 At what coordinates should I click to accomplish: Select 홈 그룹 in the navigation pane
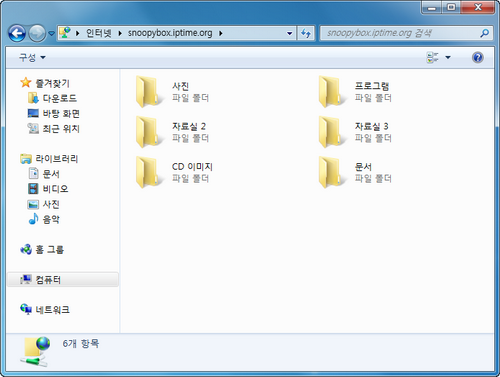pos(49,249)
